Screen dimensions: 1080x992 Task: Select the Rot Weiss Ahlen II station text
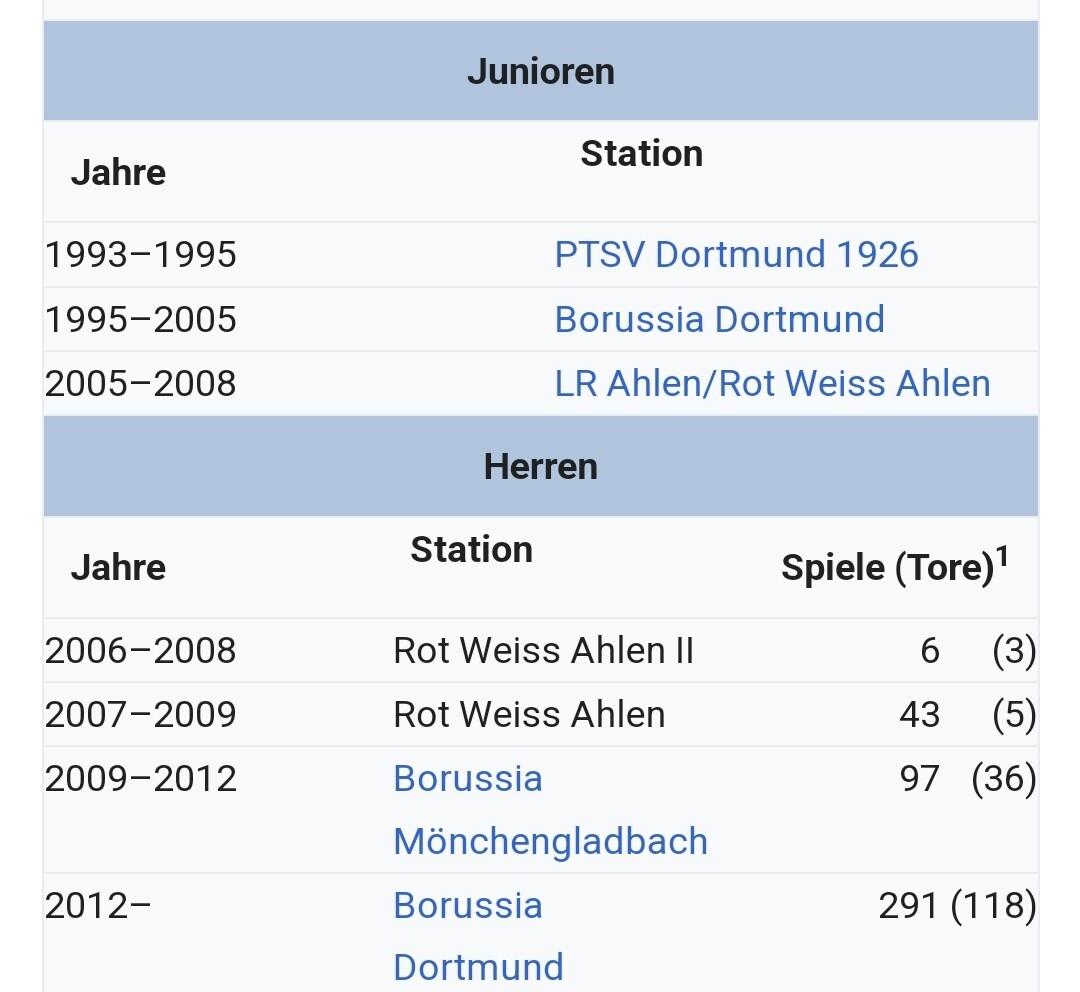[543, 651]
